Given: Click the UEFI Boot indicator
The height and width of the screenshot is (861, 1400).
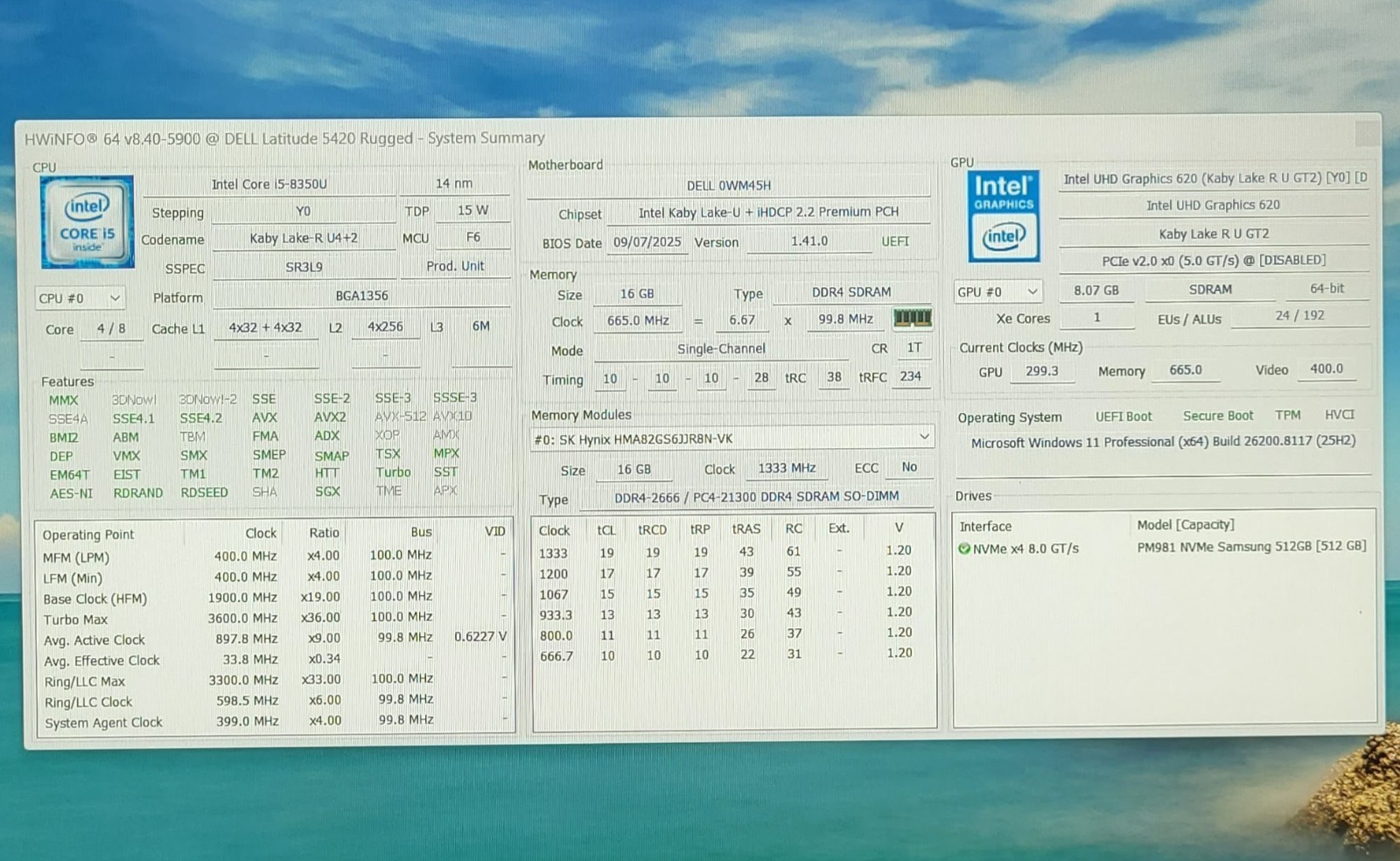Looking at the screenshot, I should [1123, 416].
